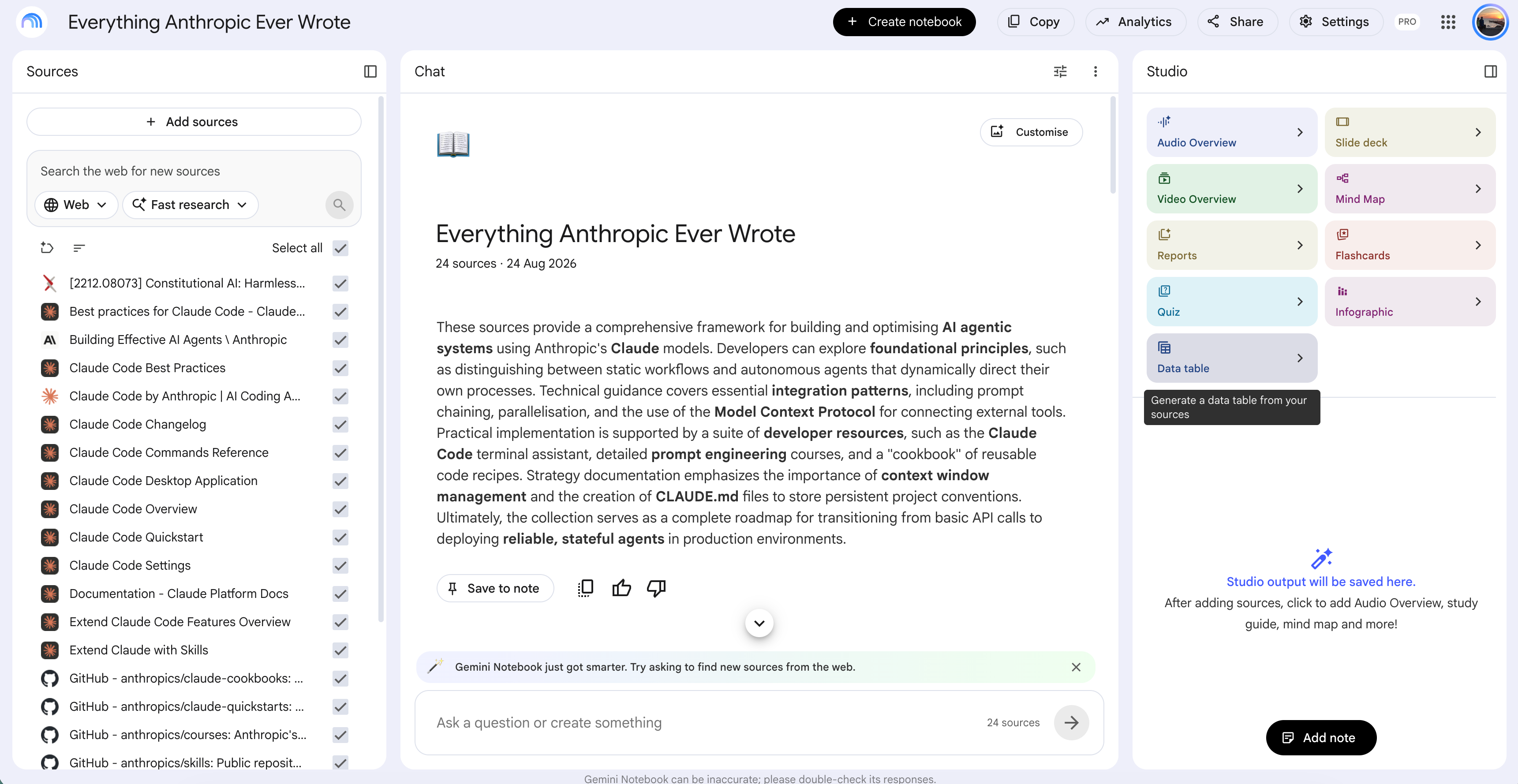
Task: Click the open book notebook emoji
Action: (x=453, y=144)
